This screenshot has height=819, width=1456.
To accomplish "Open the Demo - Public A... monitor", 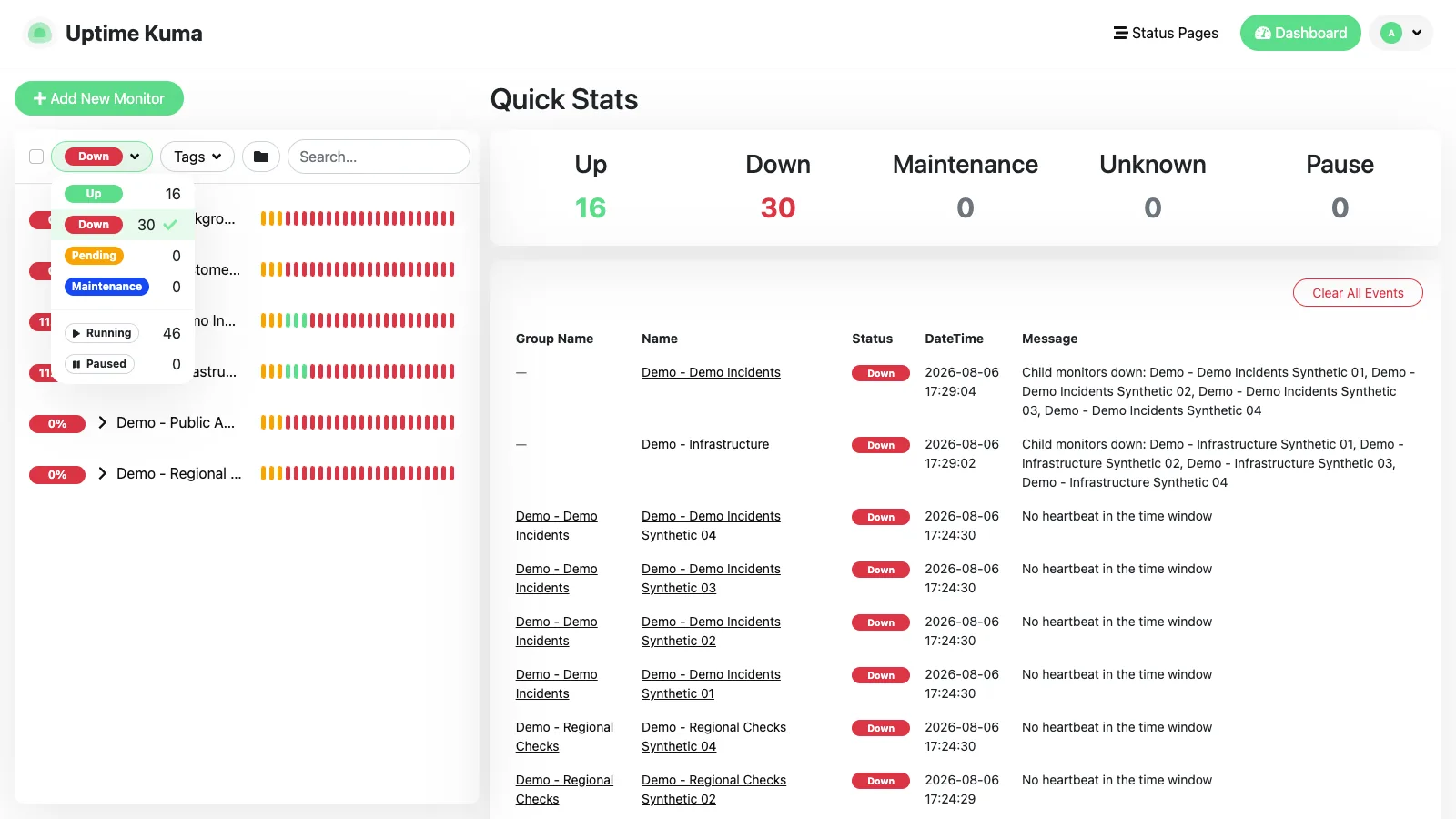I will 176,422.
